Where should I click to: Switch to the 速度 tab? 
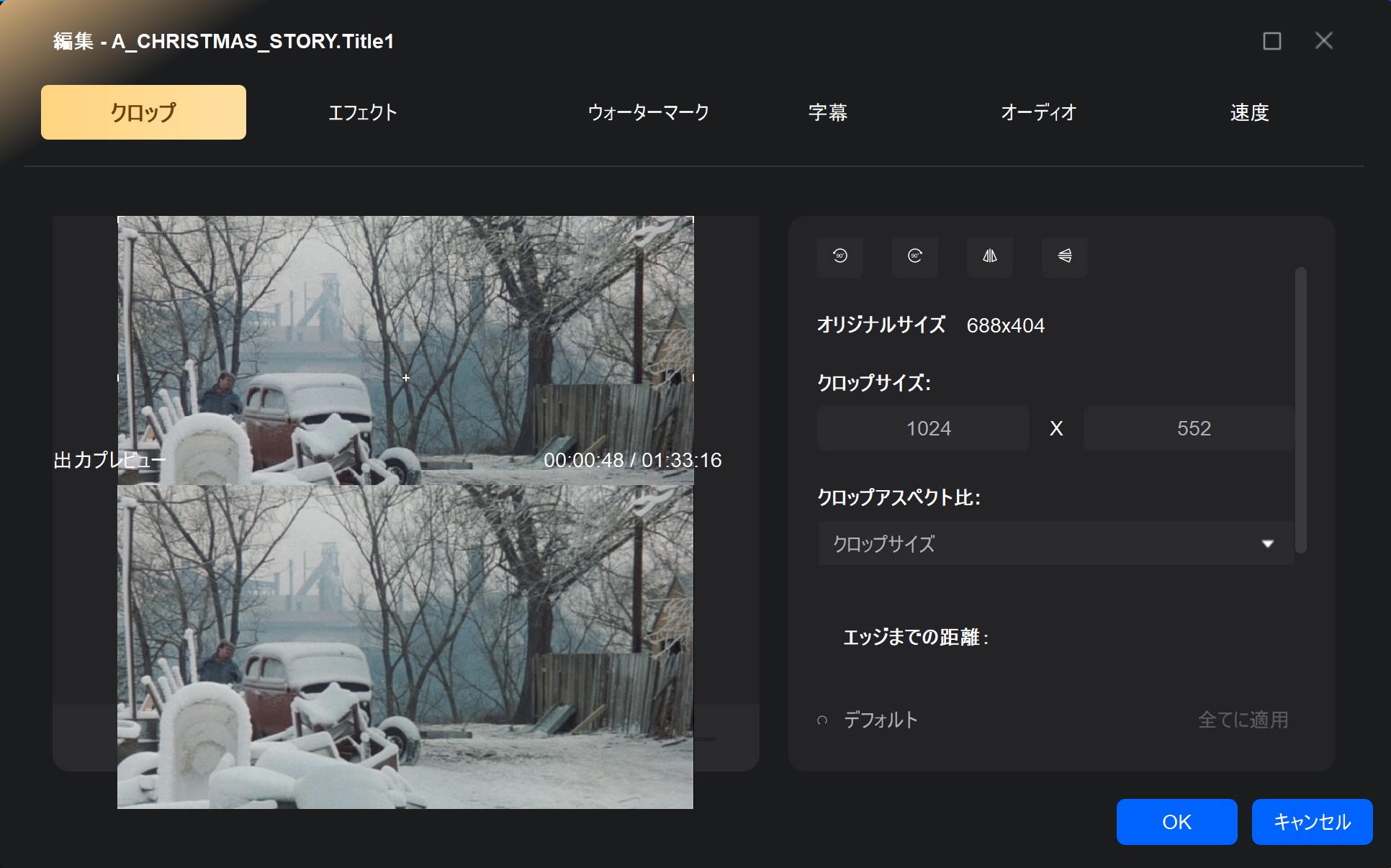[x=1249, y=112]
